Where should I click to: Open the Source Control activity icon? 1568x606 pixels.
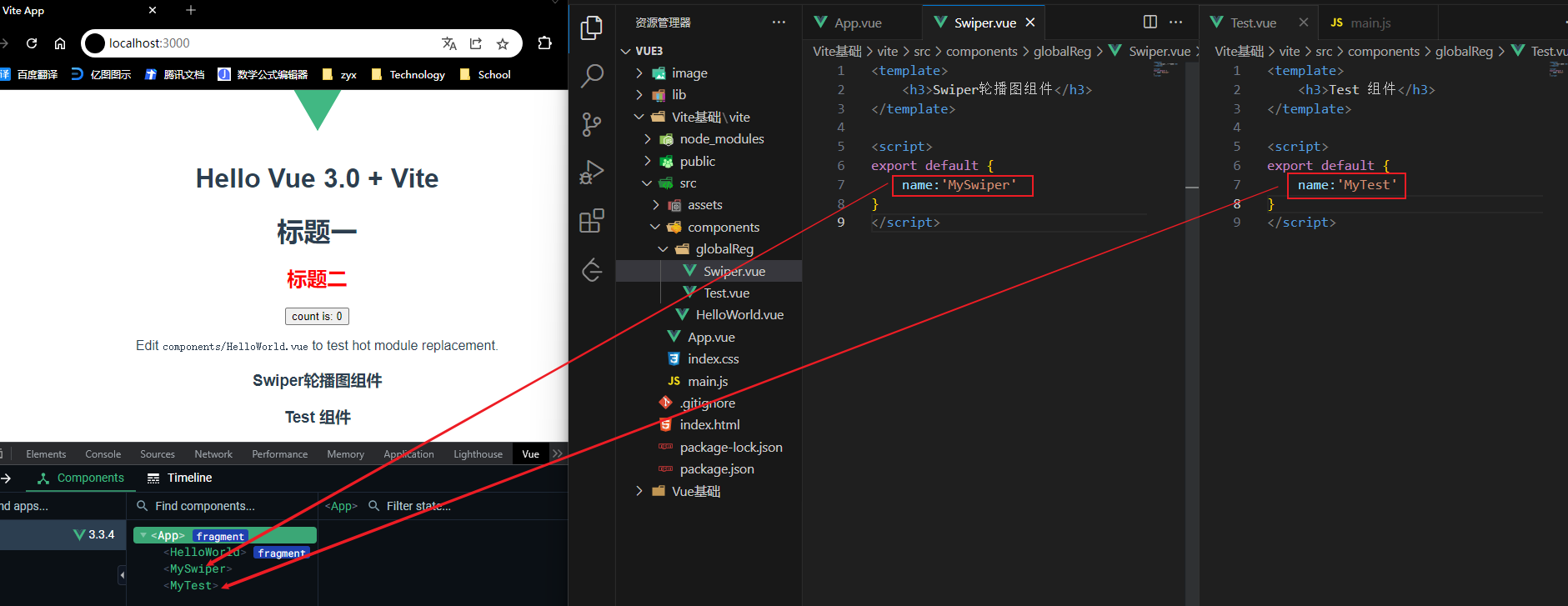592,124
